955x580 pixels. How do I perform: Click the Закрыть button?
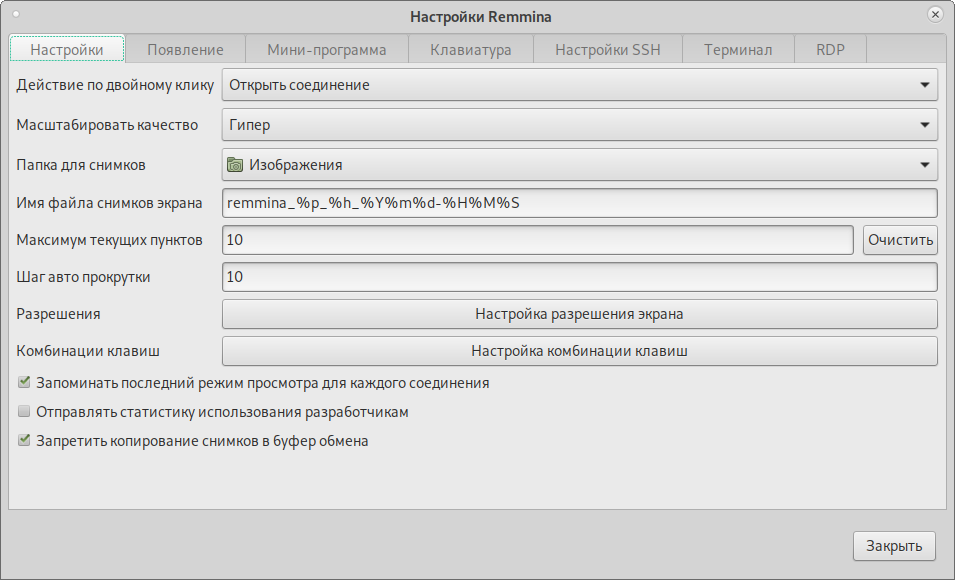[894, 546]
